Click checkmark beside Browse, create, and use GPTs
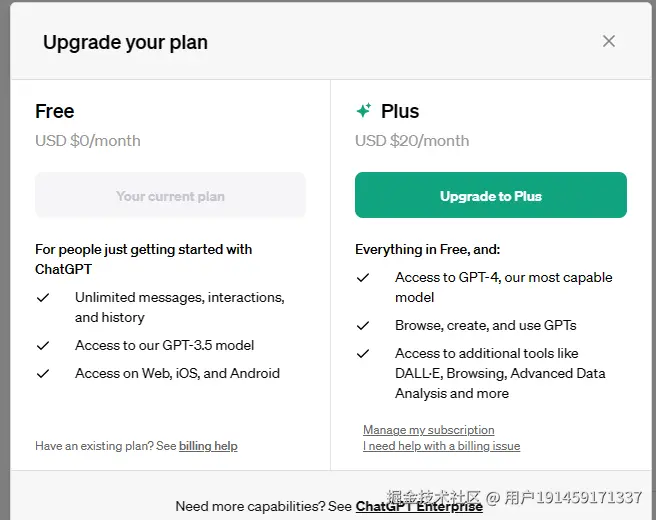 363,326
